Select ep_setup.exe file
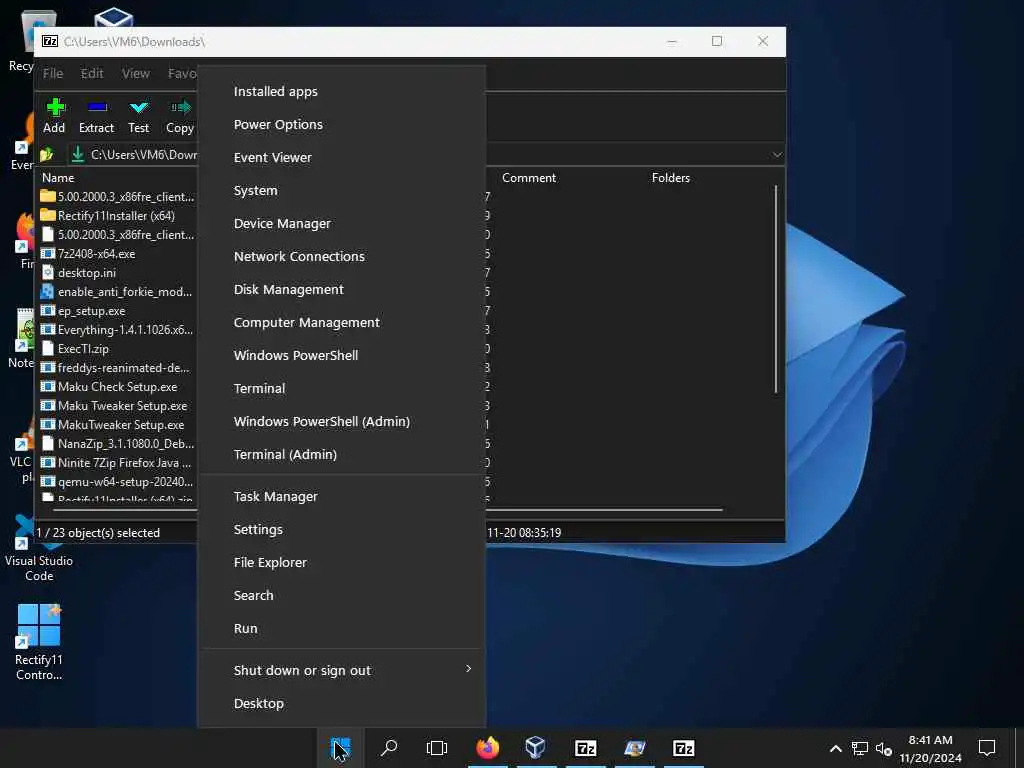Viewport: 1024px width, 768px height. 91,311
